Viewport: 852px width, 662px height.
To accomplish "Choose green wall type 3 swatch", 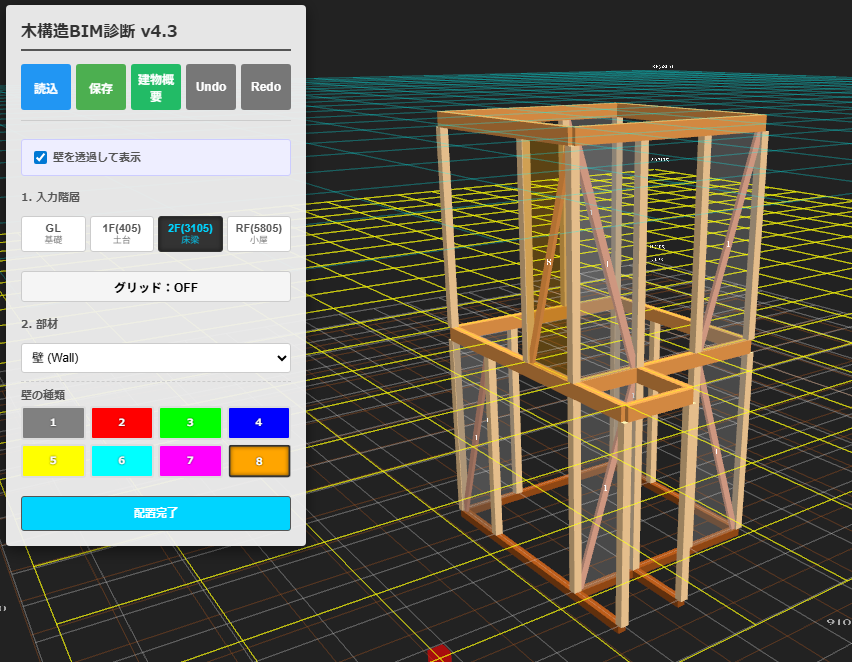I will pyautogui.click(x=190, y=423).
